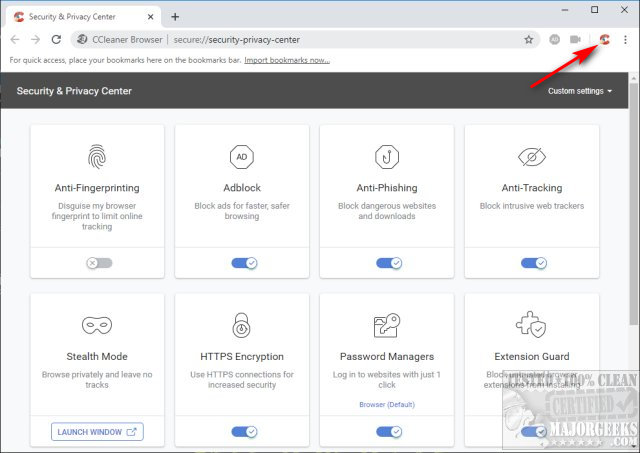The height and width of the screenshot is (453, 640).
Task: Enable the Anti-Fingerprinting toggle
Action: pos(99,263)
